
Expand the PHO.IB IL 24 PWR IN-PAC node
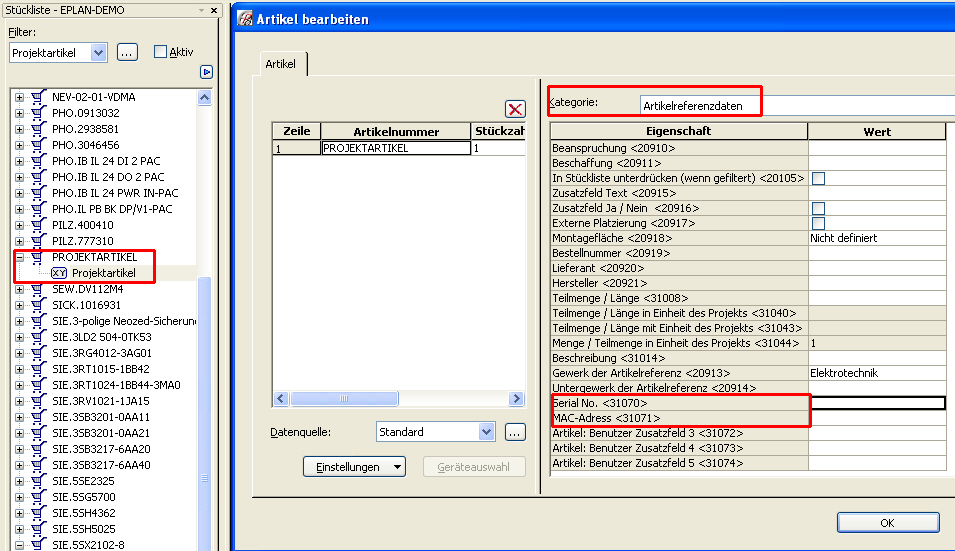click(x=19, y=193)
